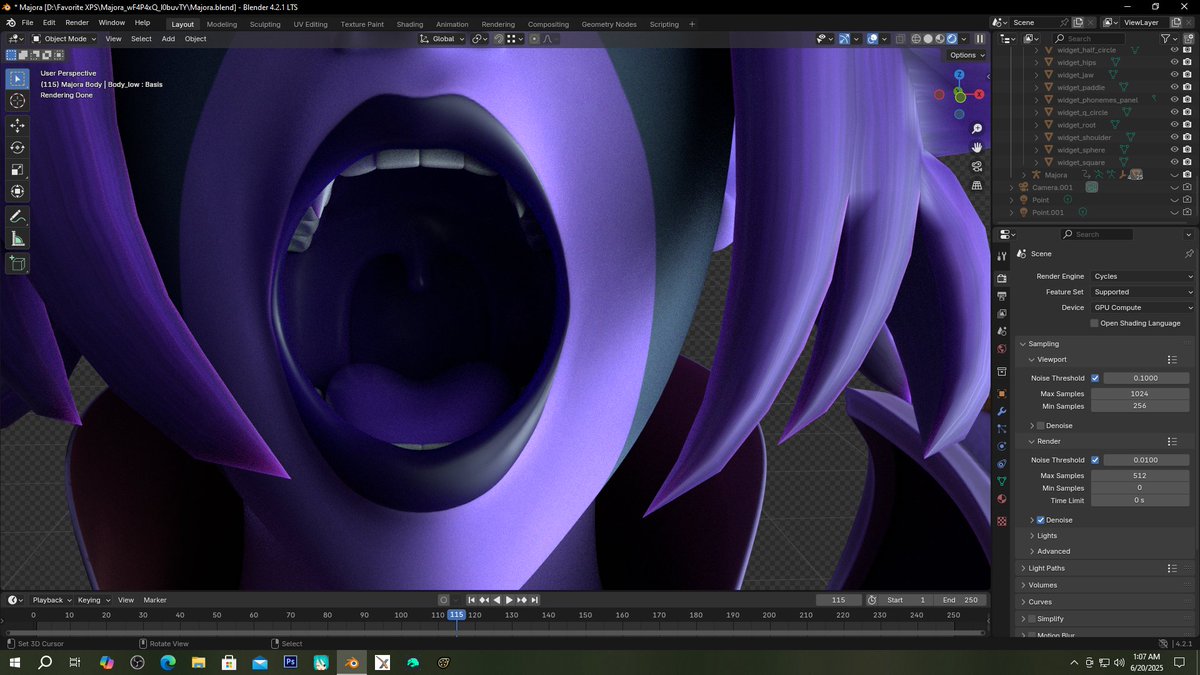Expand the Curves panel
The width and height of the screenshot is (1200, 675).
pos(1022,602)
